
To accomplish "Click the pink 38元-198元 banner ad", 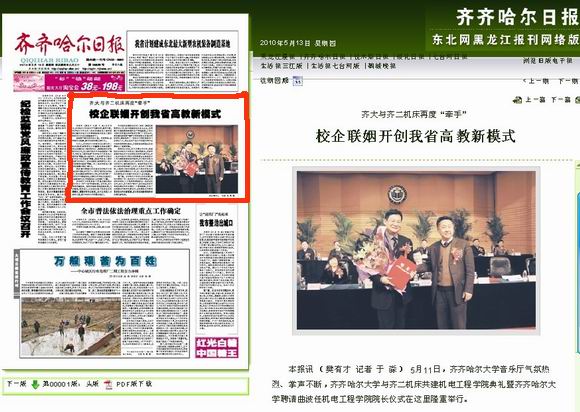I will [69, 82].
